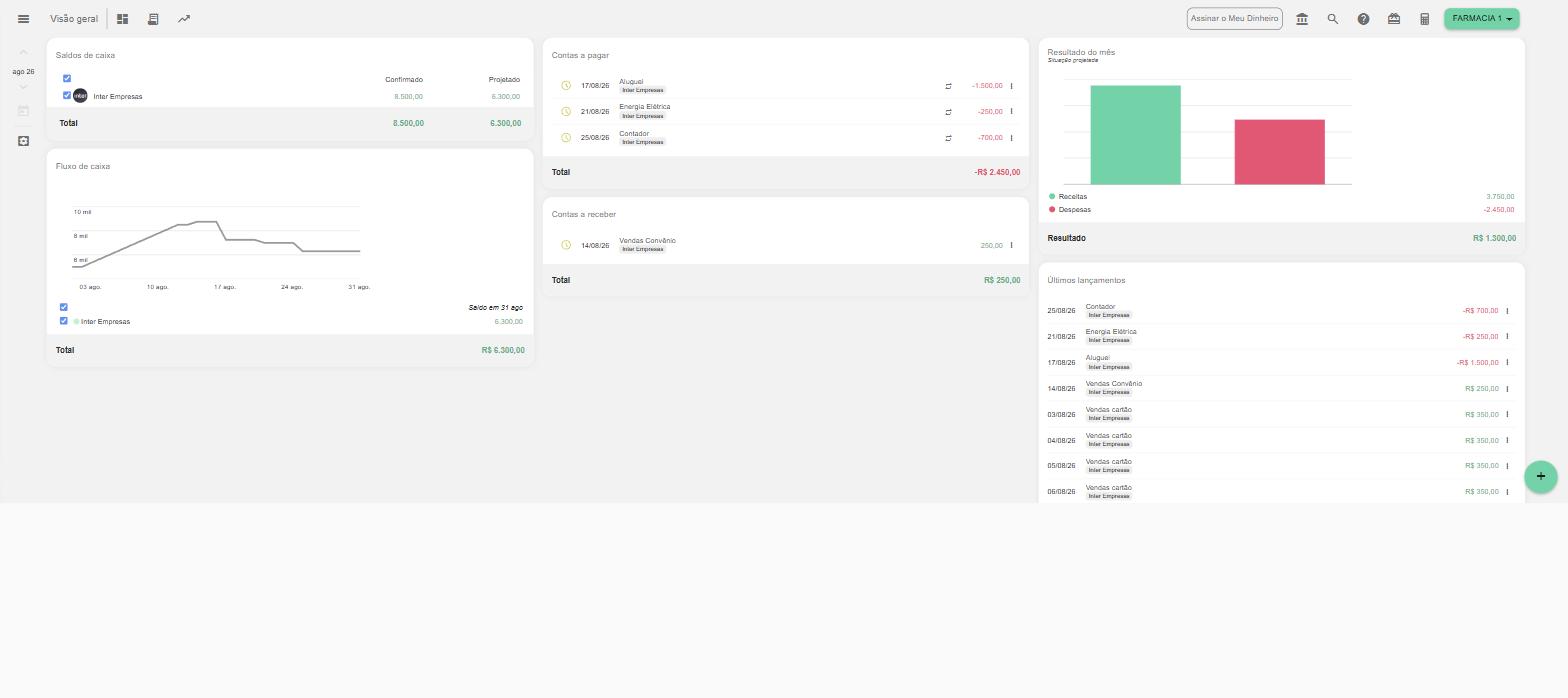Screen dimensions: 1568x698
Task: Click the Confirmado column header
Action: (x=404, y=79)
